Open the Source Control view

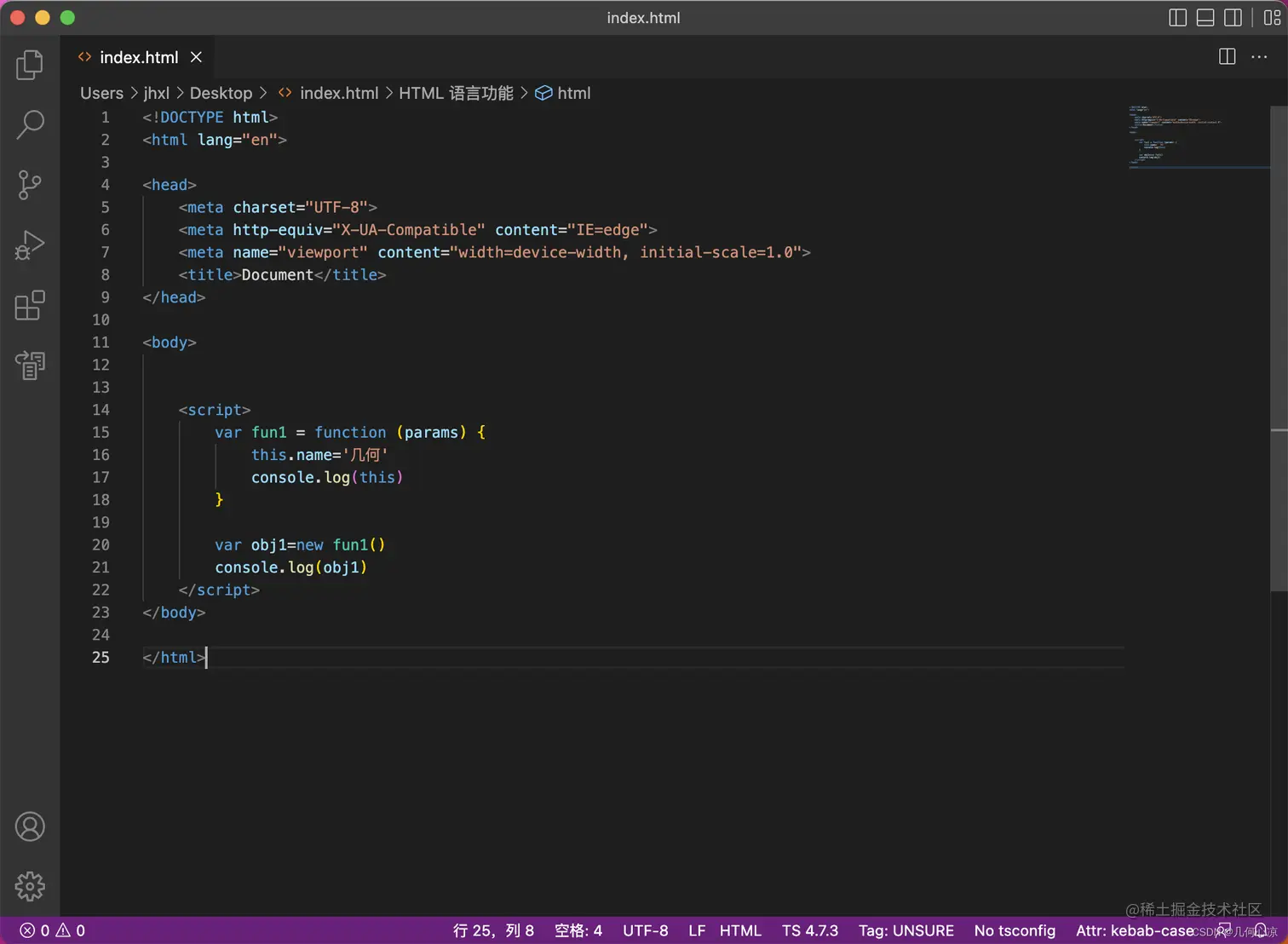[30, 185]
